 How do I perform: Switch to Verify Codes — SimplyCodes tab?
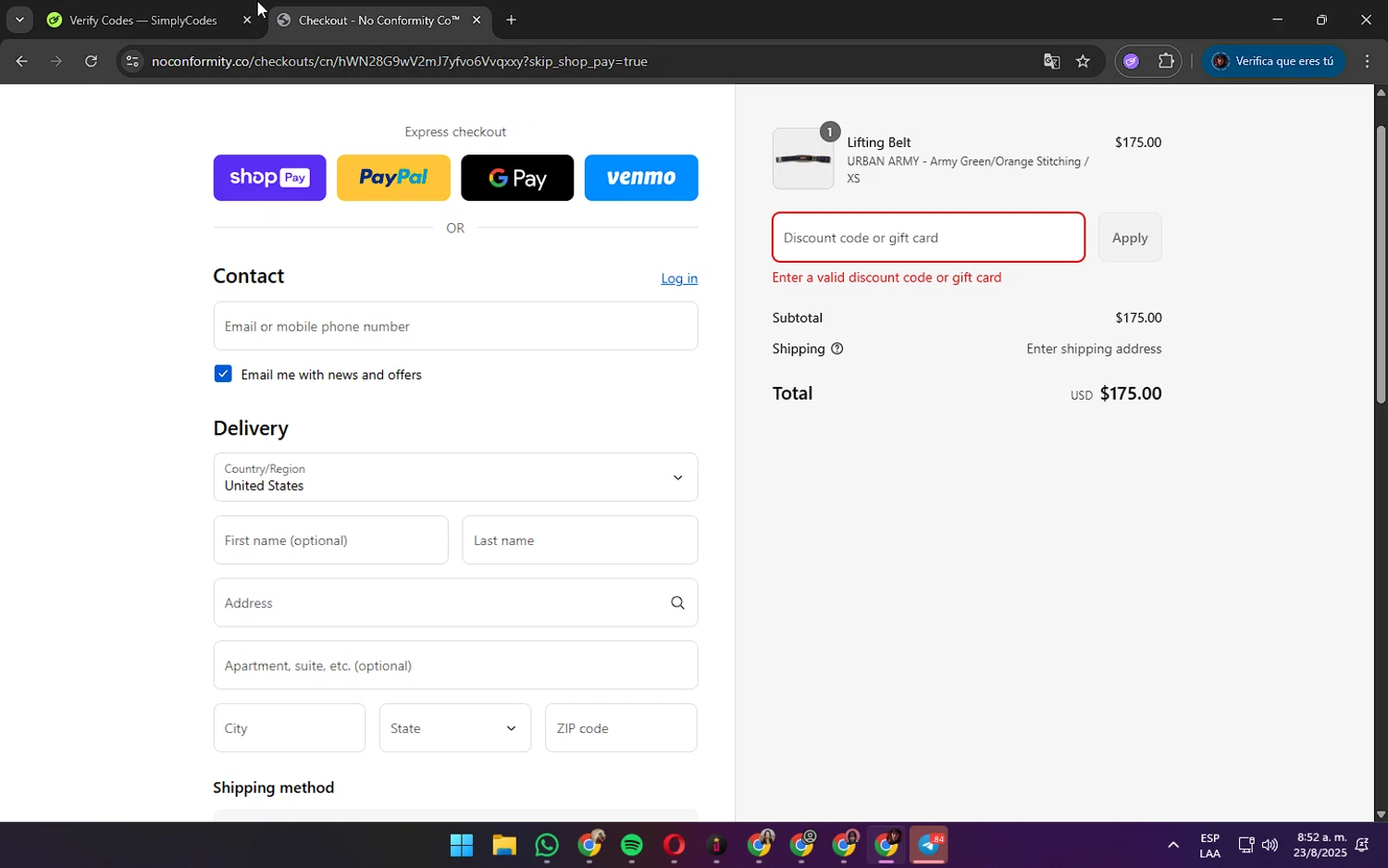point(143,19)
